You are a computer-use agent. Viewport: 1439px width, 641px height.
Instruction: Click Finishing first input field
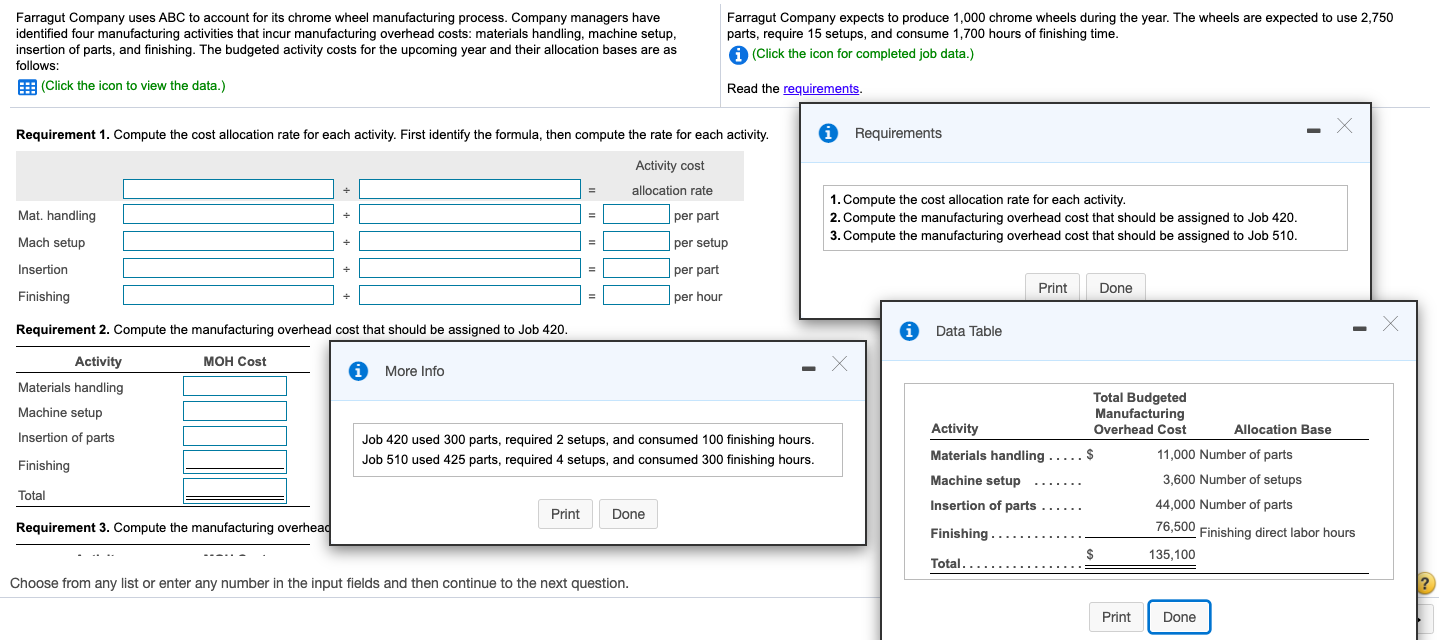(228, 295)
